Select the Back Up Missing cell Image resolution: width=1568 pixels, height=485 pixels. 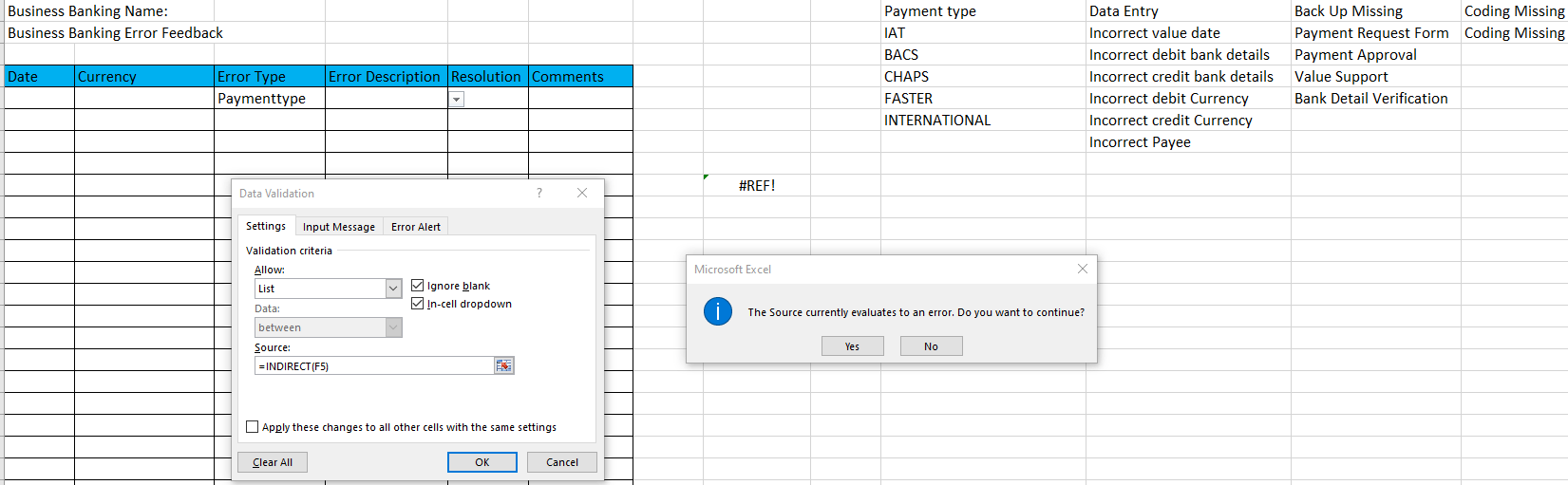pyautogui.click(x=1376, y=10)
